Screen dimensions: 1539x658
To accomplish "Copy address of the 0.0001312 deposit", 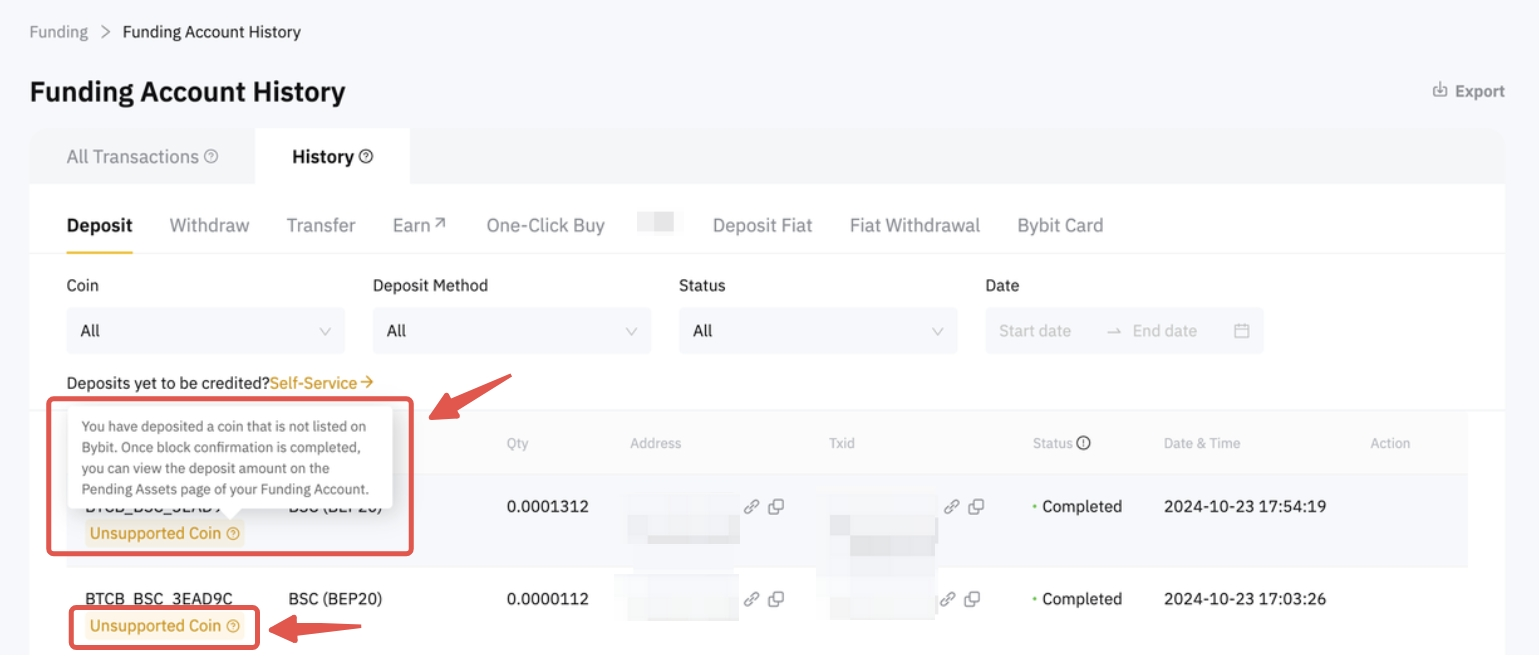I will [775, 507].
